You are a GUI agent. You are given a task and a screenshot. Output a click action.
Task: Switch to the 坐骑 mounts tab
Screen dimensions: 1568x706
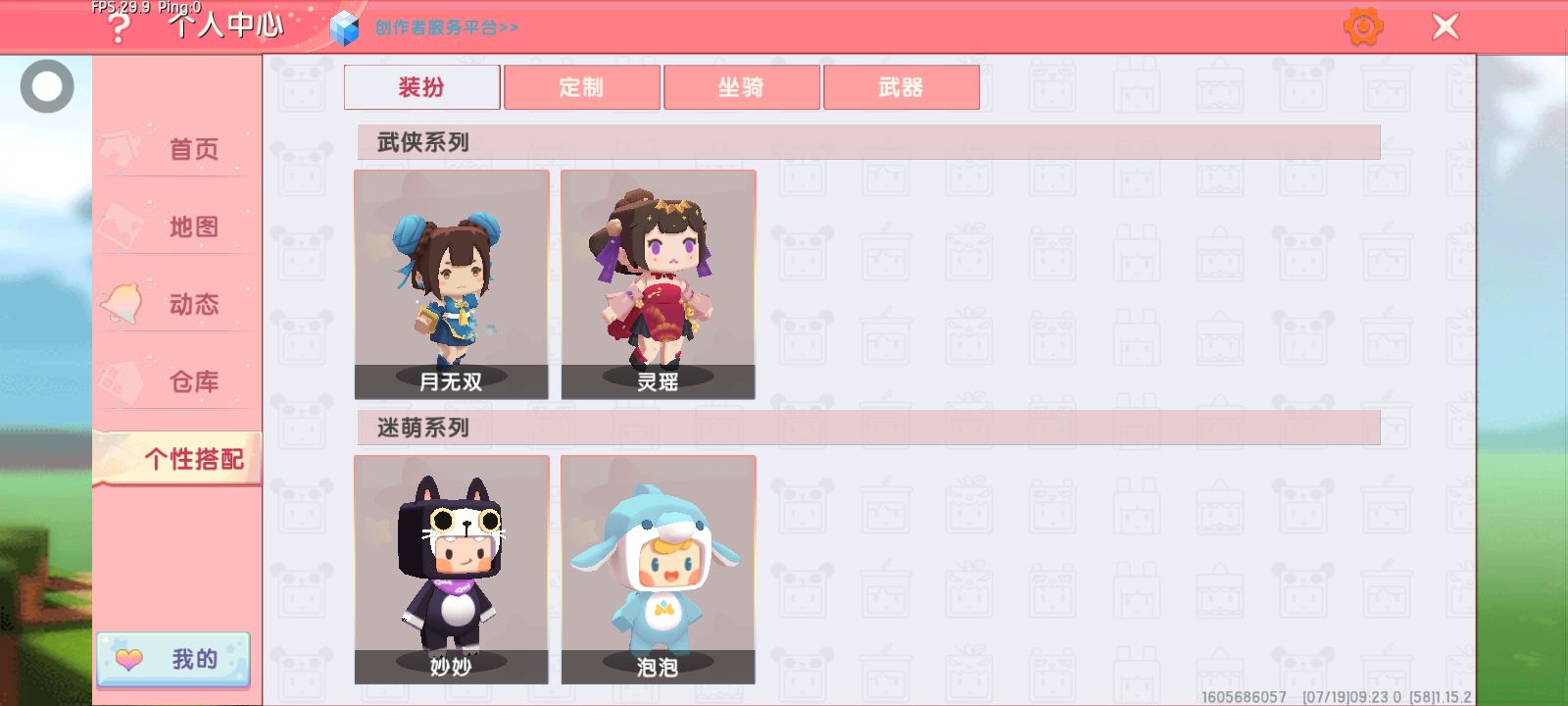pos(742,87)
